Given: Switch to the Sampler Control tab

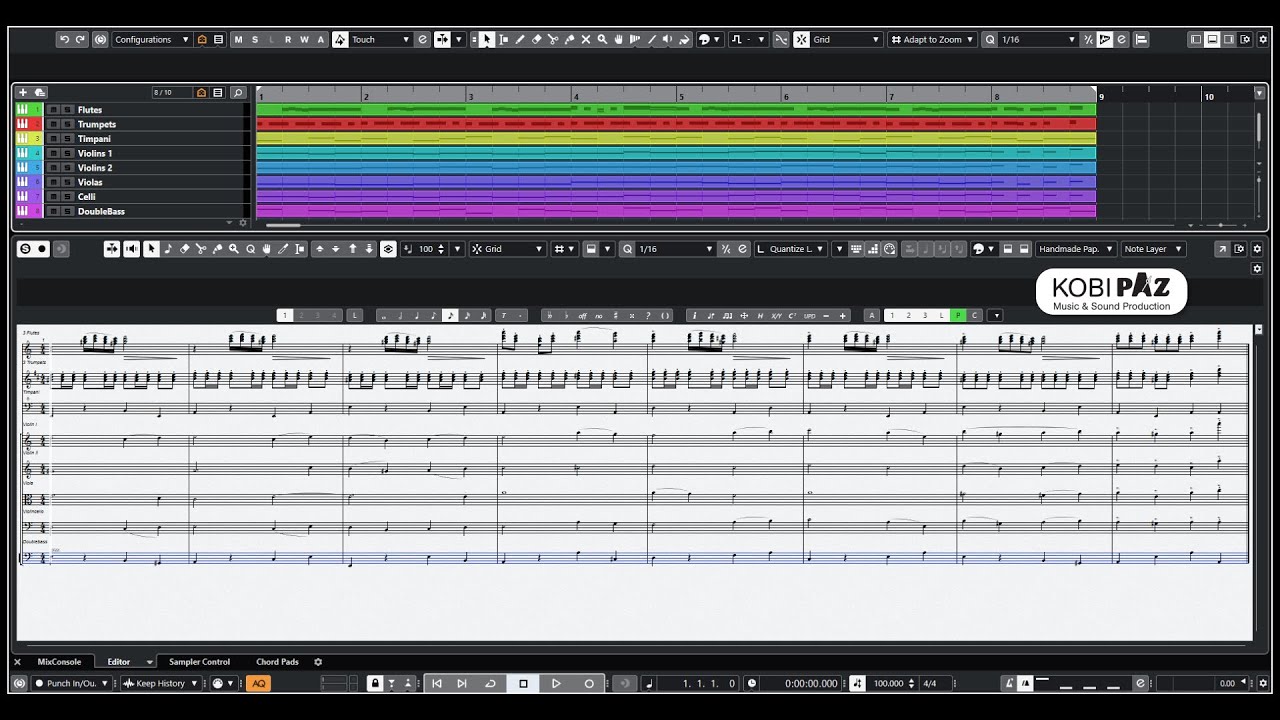Looking at the screenshot, I should [x=199, y=662].
